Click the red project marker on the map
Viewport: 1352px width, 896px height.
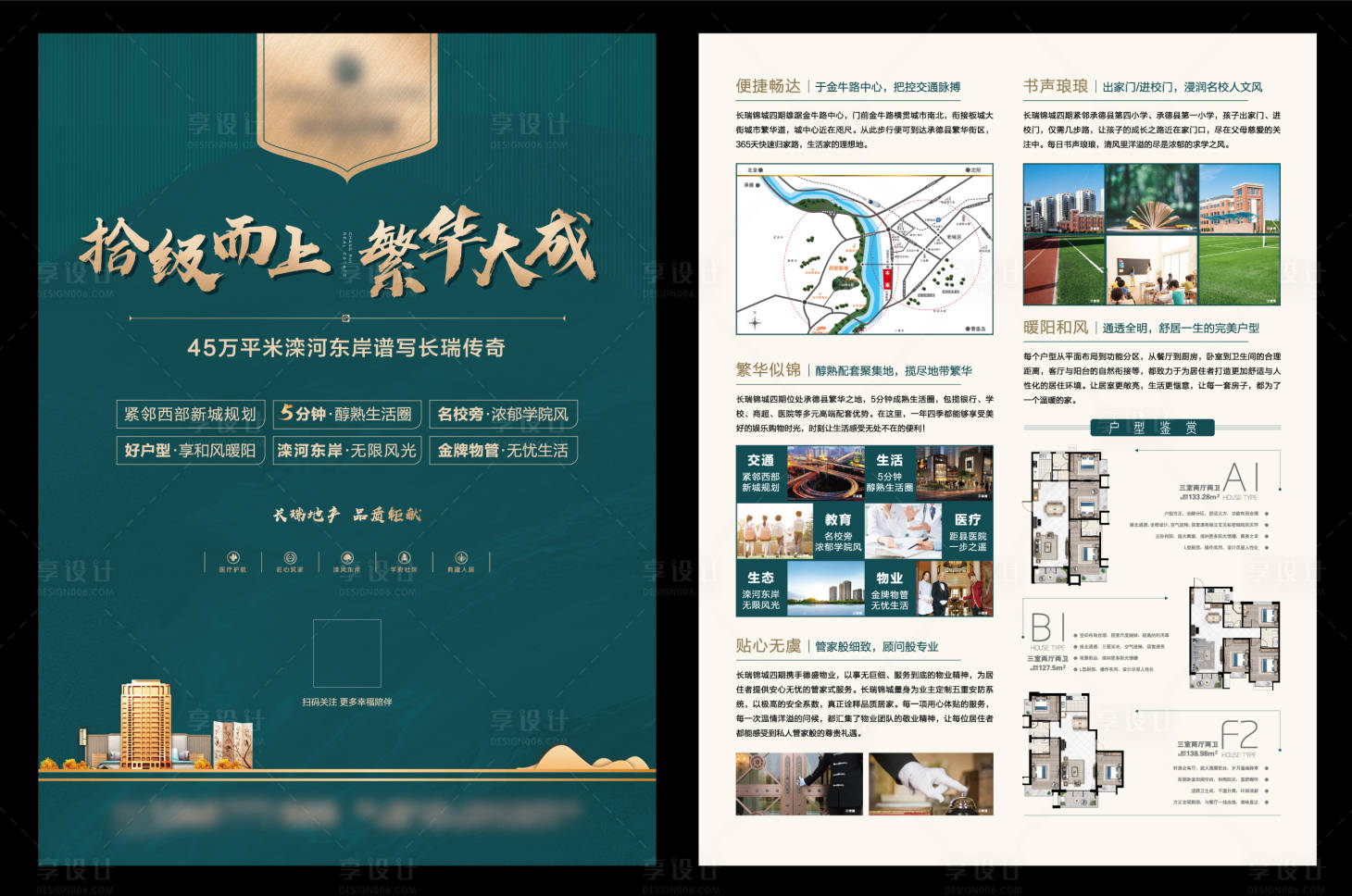point(886,280)
